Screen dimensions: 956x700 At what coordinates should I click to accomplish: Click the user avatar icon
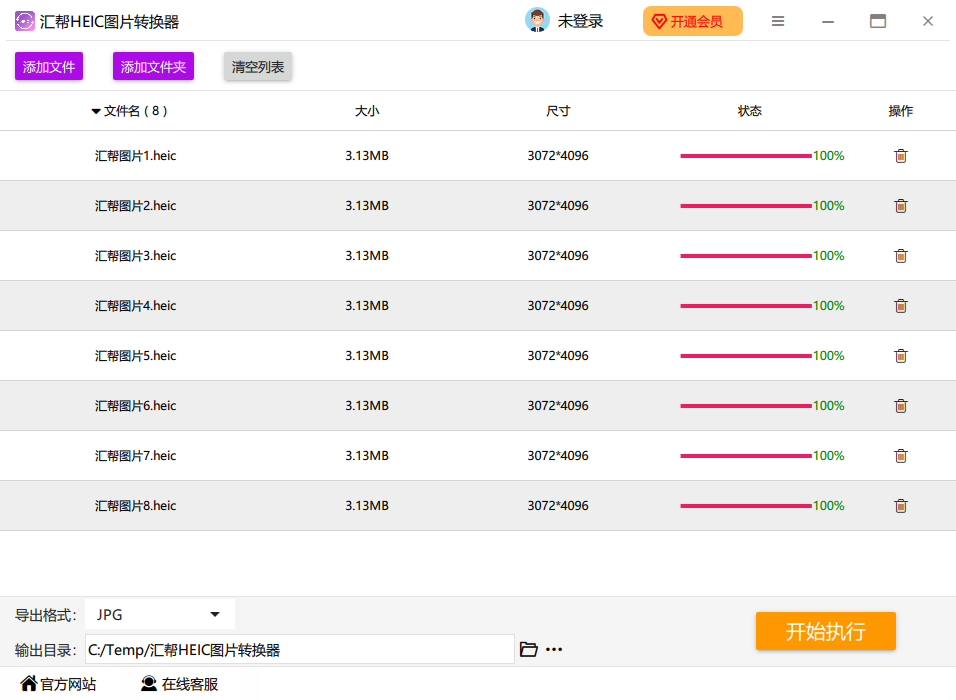tap(537, 20)
